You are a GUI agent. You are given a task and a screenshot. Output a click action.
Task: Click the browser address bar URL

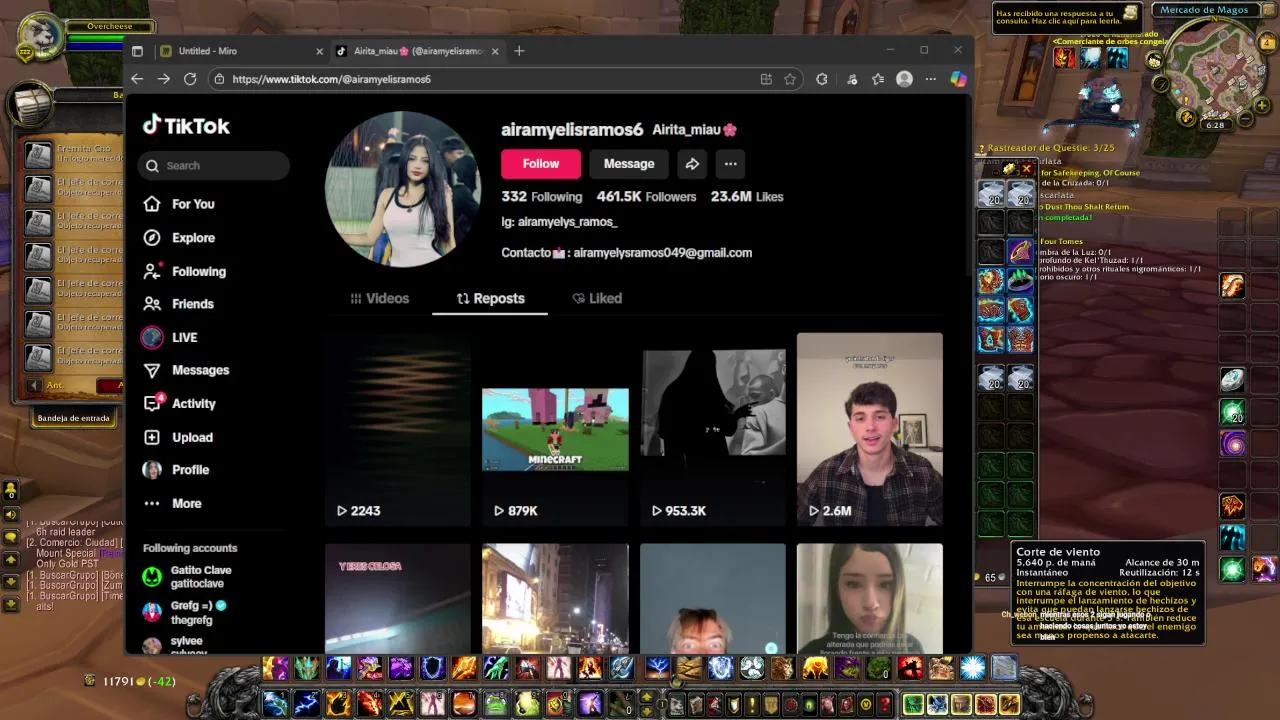[331, 79]
